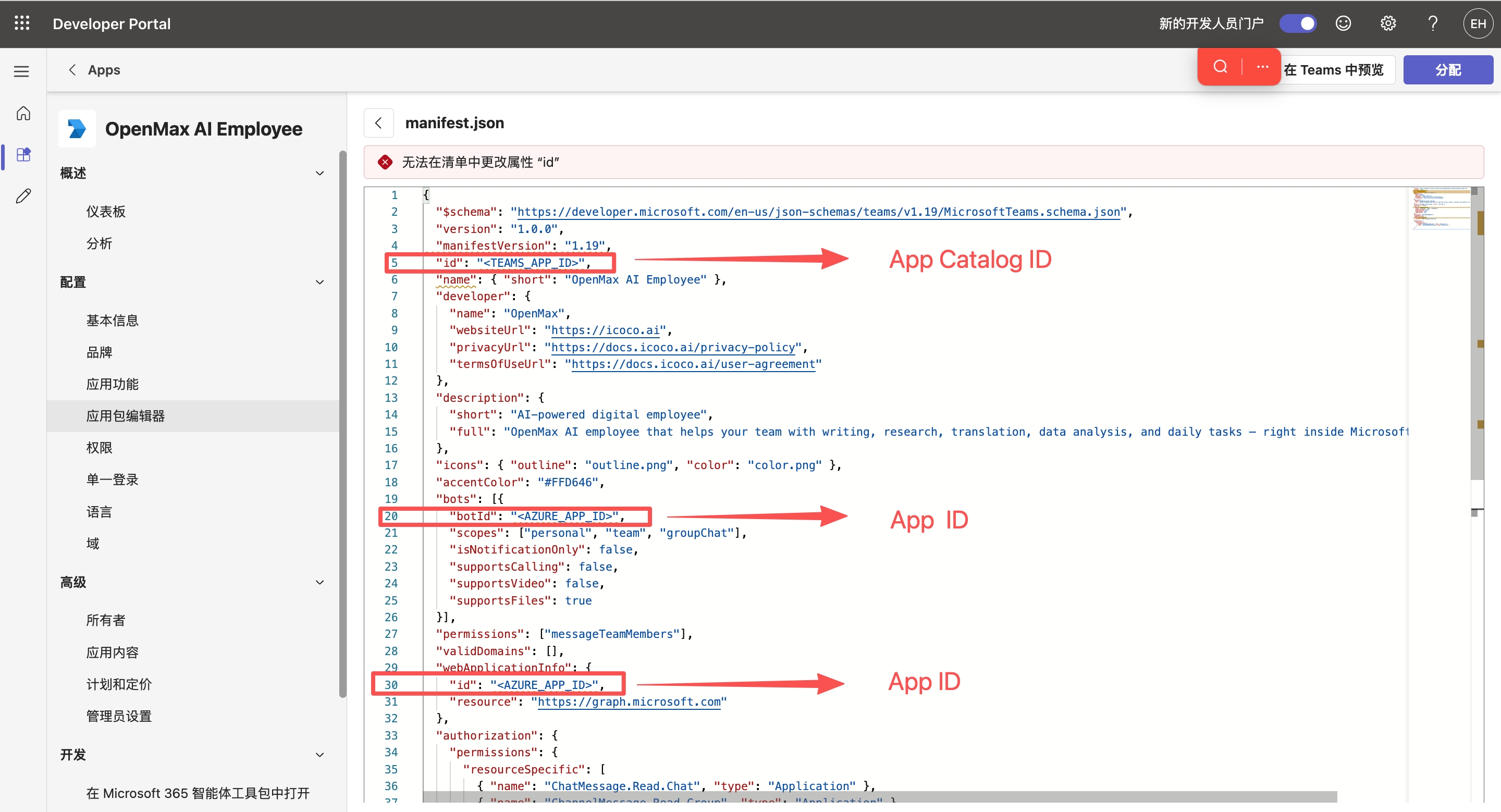Click the Developer Portal title
The image size is (1501, 812).
coord(112,23)
